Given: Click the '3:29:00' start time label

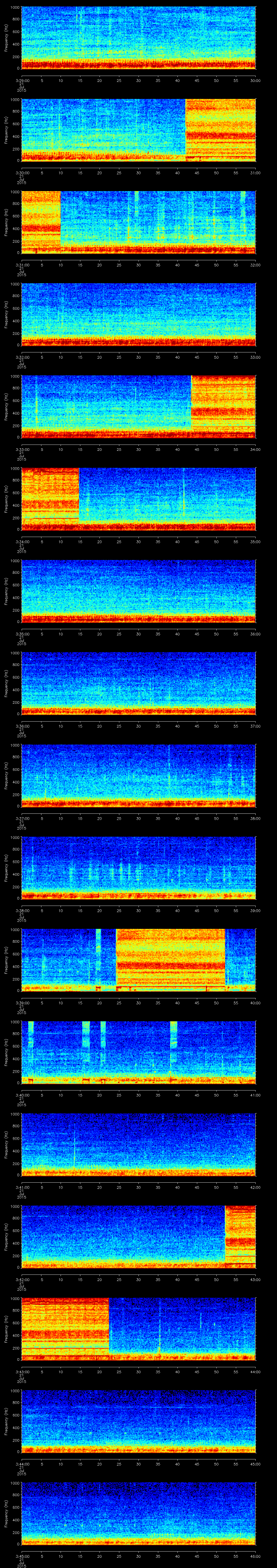Looking at the screenshot, I should pos(22,80).
